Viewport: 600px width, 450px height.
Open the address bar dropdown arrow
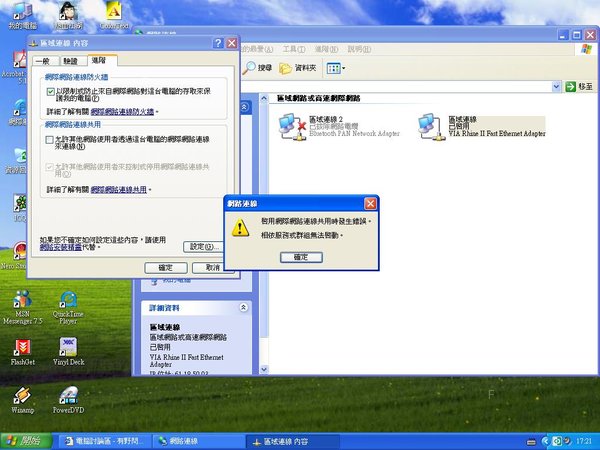[556, 87]
